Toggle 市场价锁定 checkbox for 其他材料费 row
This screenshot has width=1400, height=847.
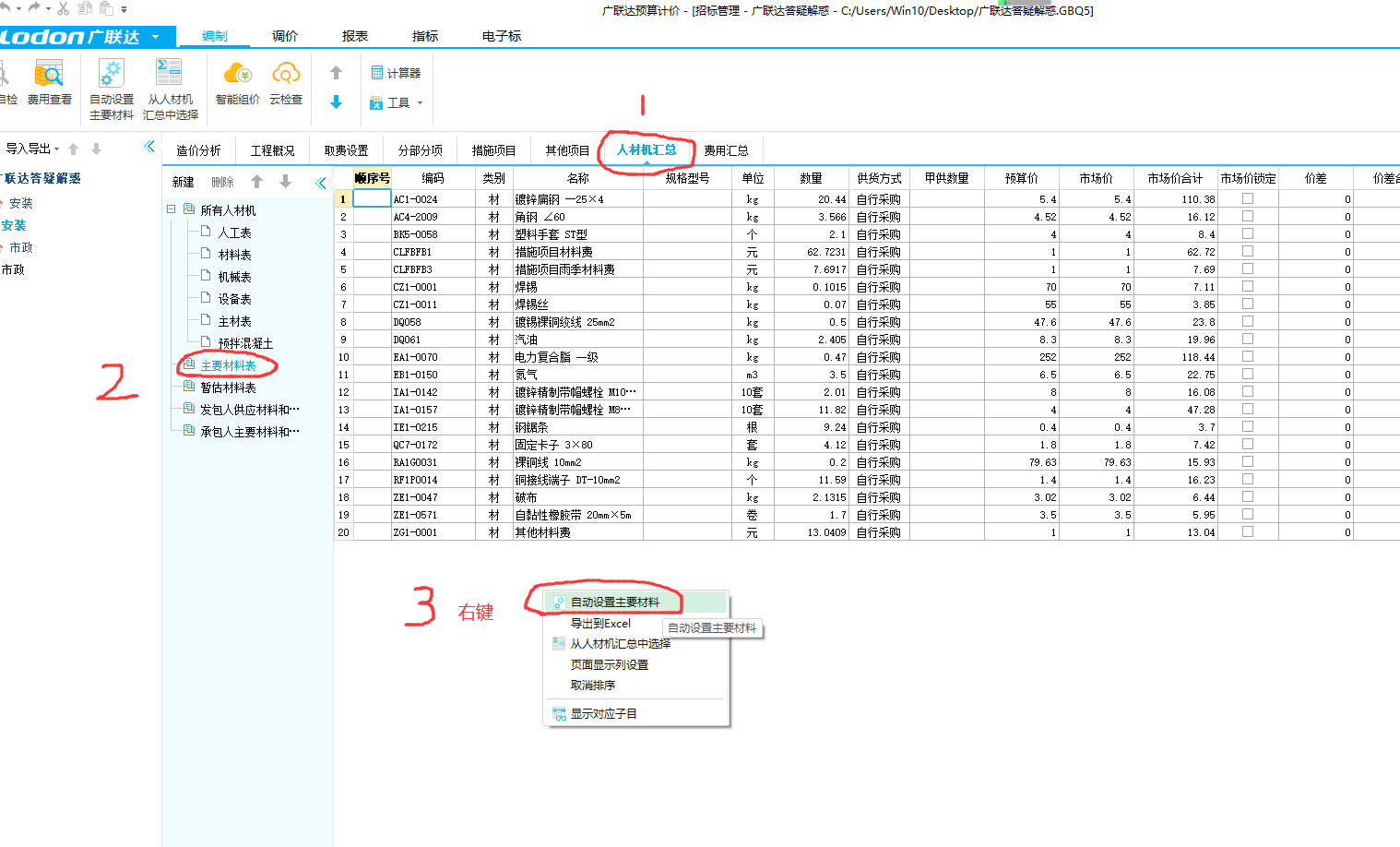click(1248, 531)
